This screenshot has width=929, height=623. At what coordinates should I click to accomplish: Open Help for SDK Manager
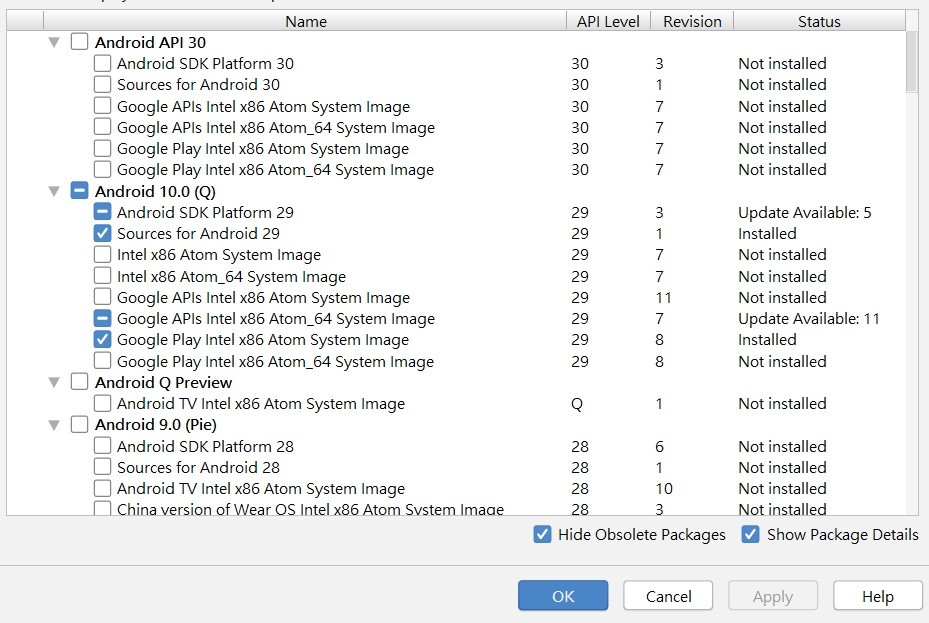click(877, 596)
